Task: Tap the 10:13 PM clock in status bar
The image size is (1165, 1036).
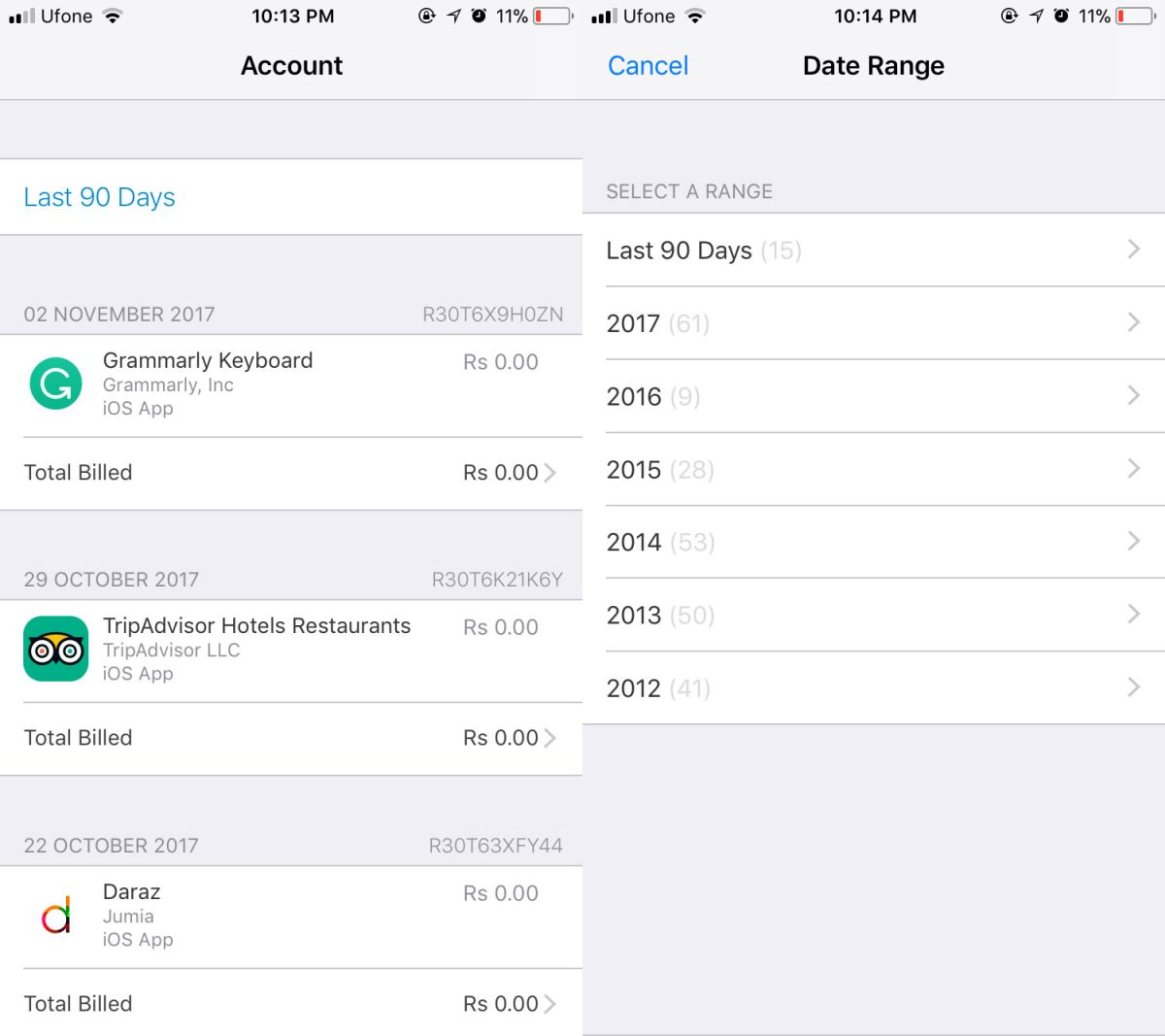Action: 292,17
